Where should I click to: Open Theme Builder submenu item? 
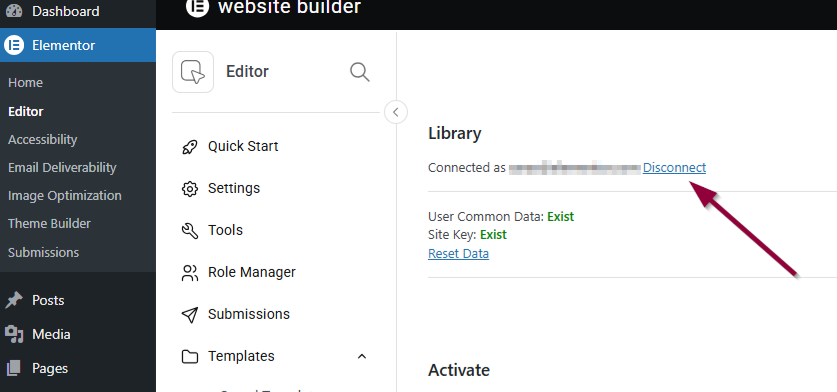click(49, 224)
